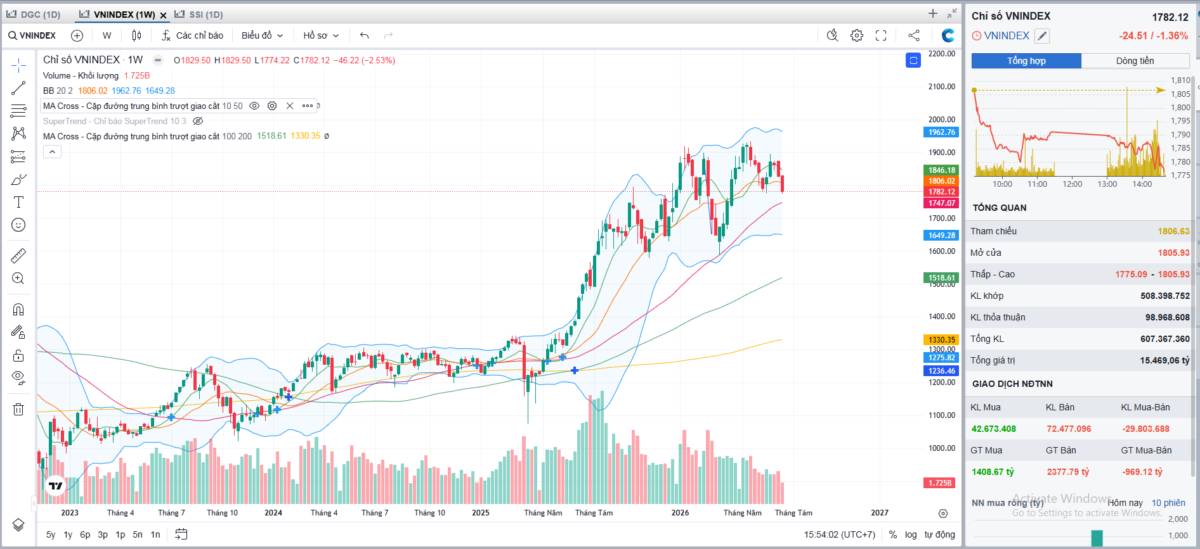Set chart range to 1p
The height and width of the screenshot is (549, 1200).
tap(120, 535)
